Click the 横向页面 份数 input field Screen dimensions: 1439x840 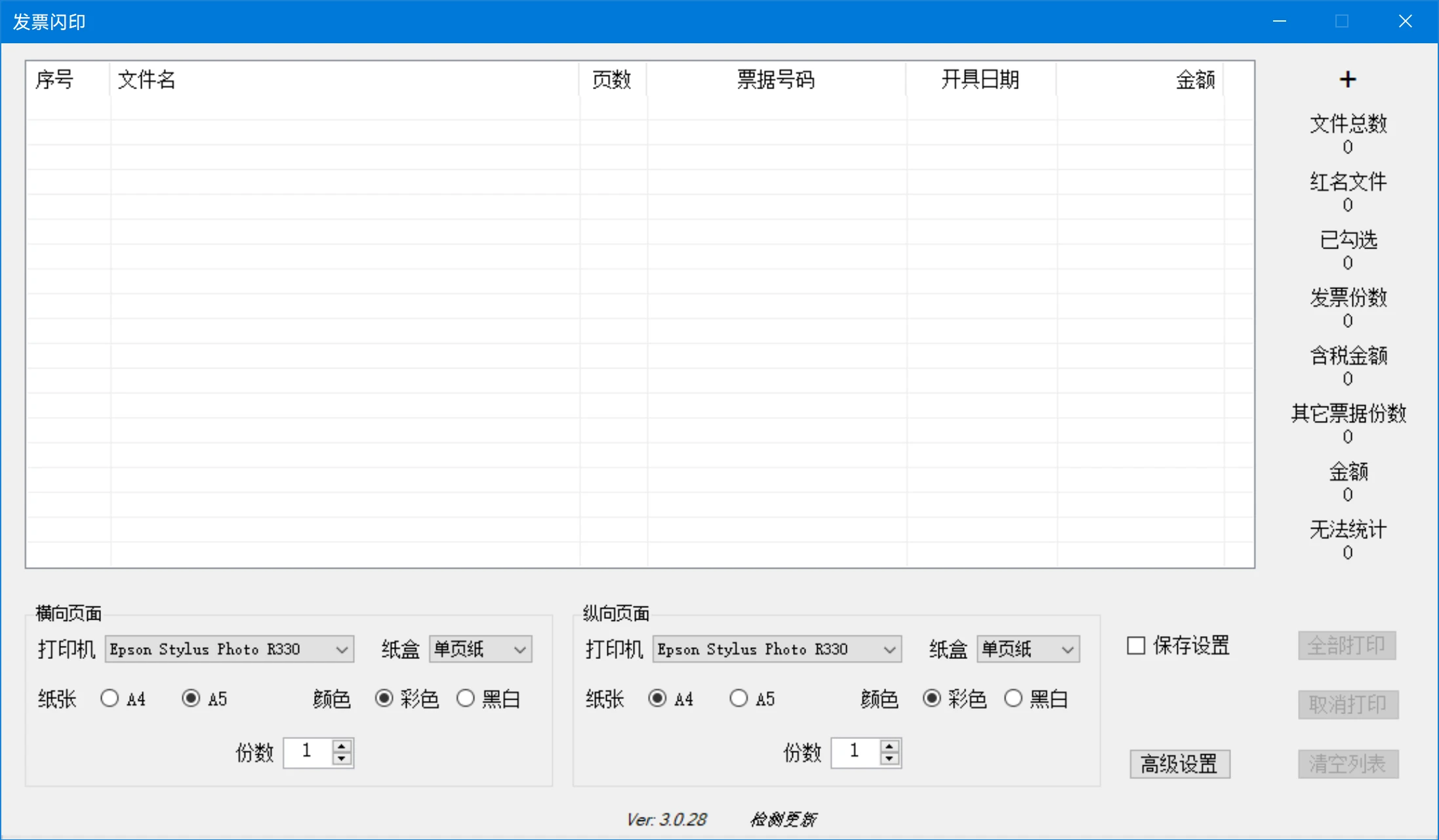[308, 752]
